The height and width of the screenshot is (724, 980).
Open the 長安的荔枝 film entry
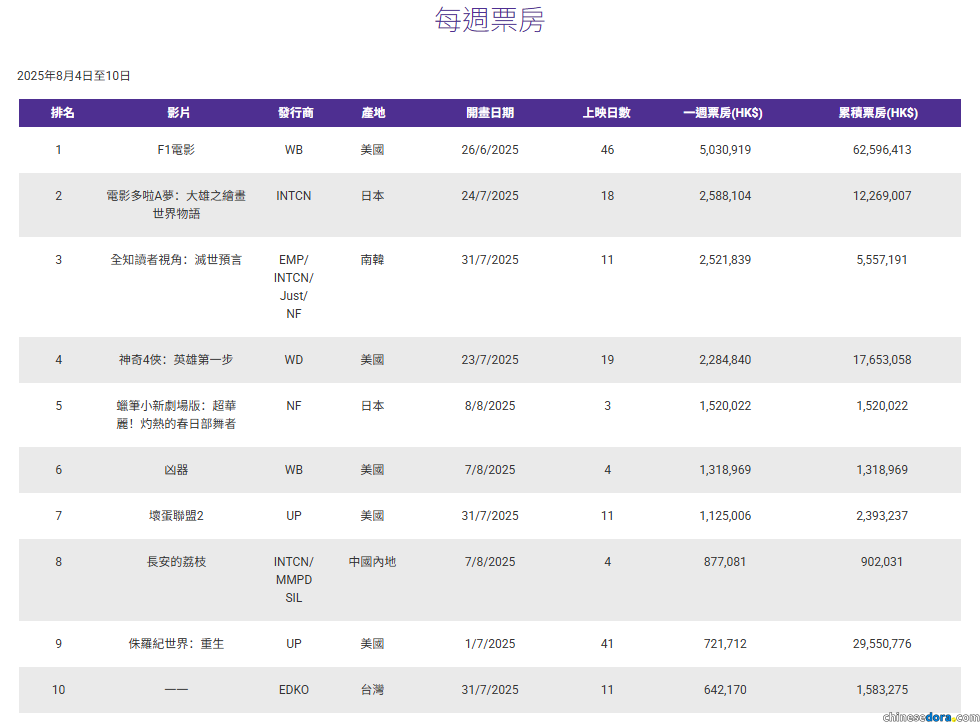(176, 562)
